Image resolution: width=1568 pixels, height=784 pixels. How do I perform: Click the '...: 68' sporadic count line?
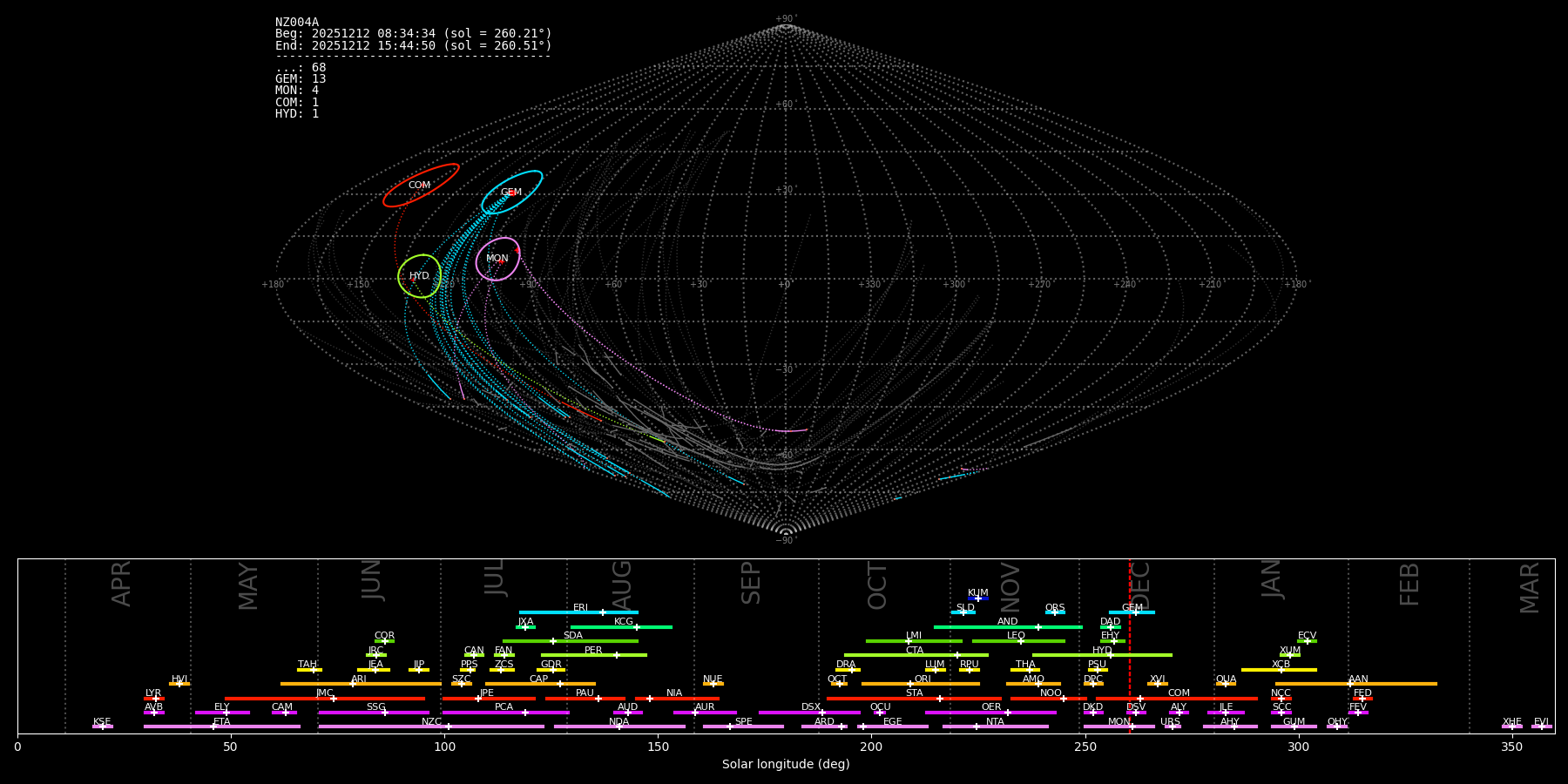(301, 68)
